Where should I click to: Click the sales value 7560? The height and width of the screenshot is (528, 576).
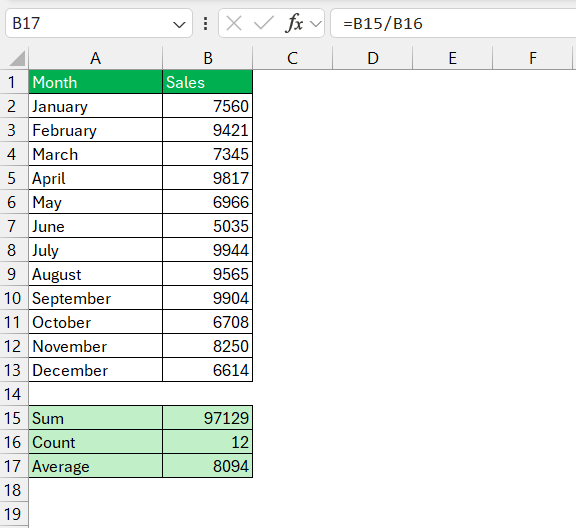tap(208, 106)
